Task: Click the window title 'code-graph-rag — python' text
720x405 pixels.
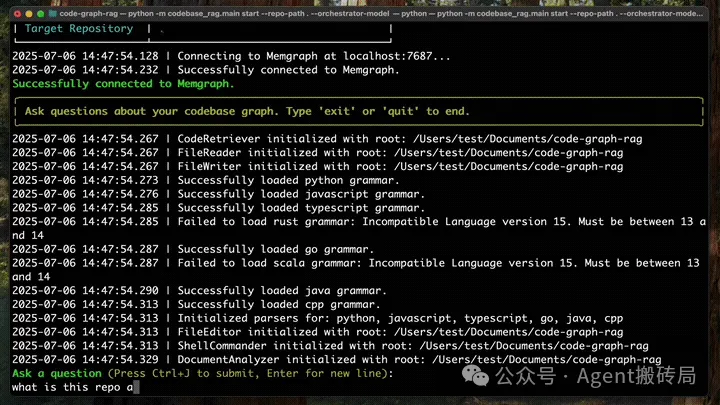Action: coord(381,14)
